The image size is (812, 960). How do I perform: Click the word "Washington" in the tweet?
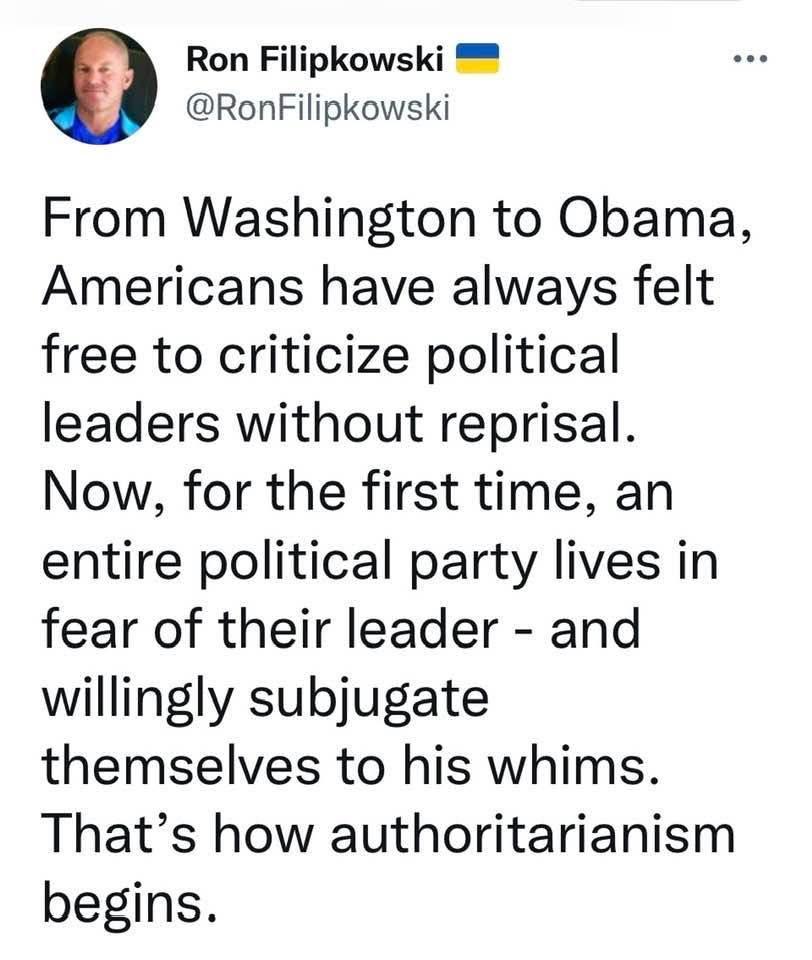(x=331, y=221)
